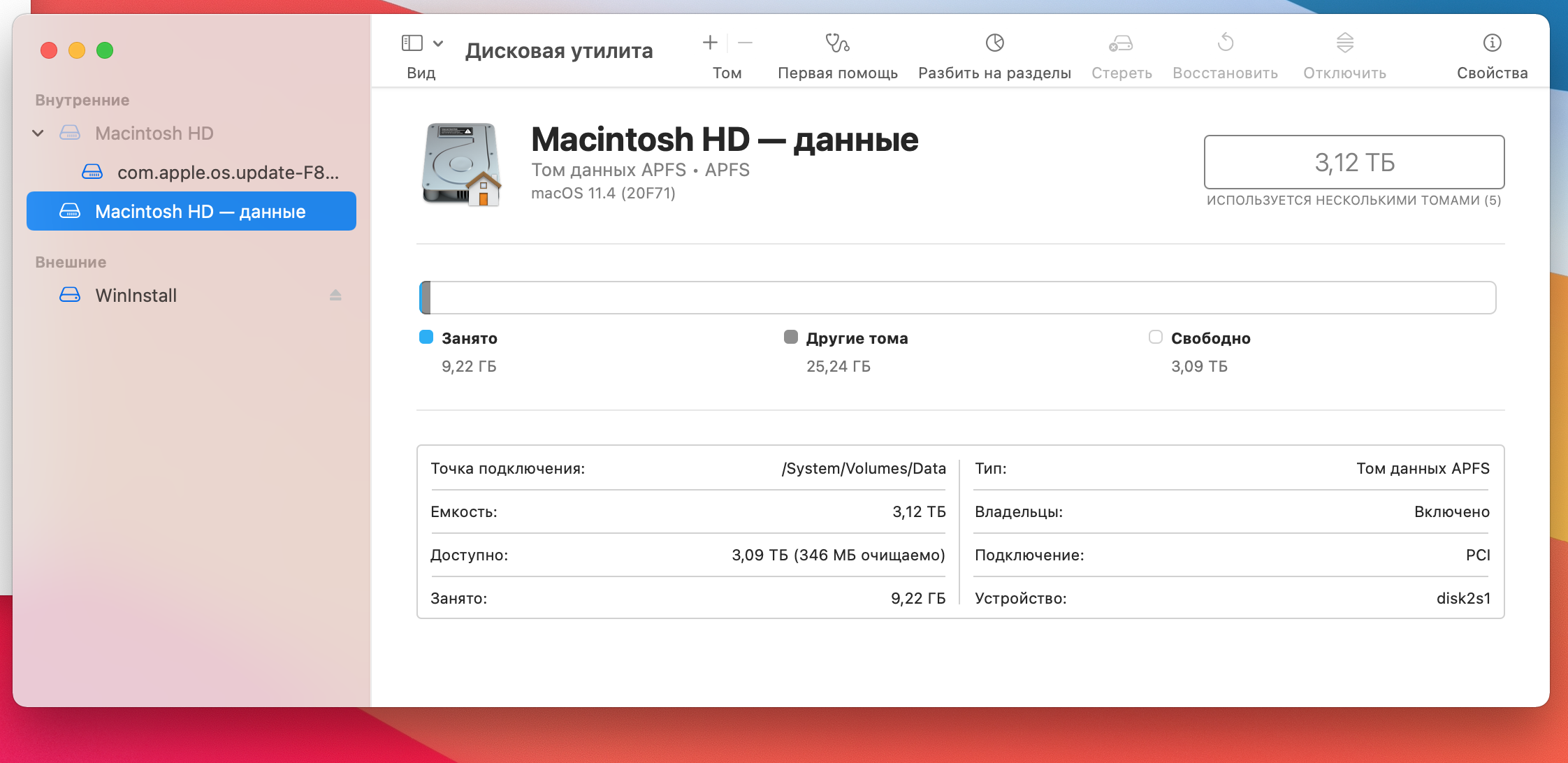
Task: Click the Erase disk icon
Action: click(1121, 43)
